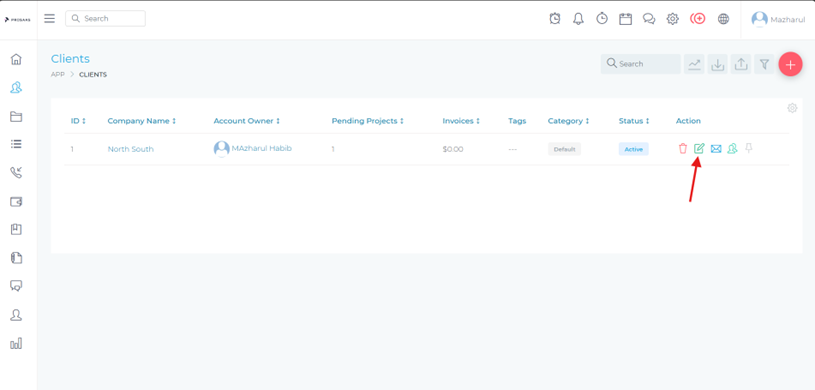
Task: Open the user icon in sidebar
Action: [x=16, y=315]
